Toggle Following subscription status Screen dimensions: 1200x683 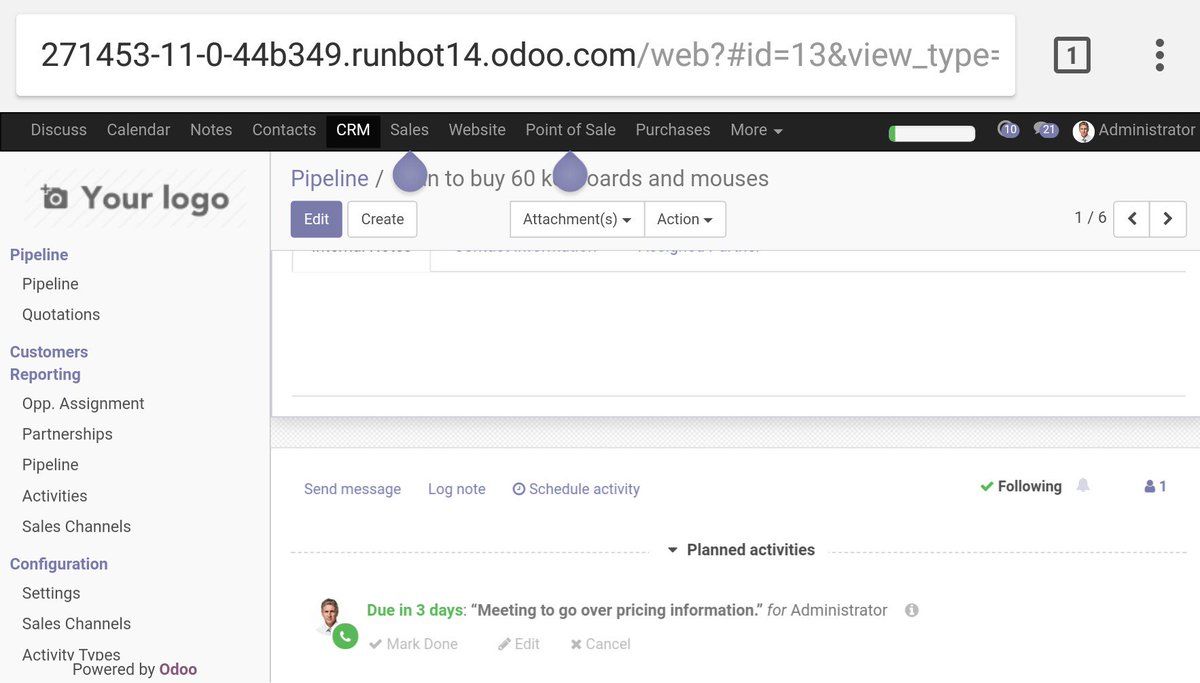1021,487
